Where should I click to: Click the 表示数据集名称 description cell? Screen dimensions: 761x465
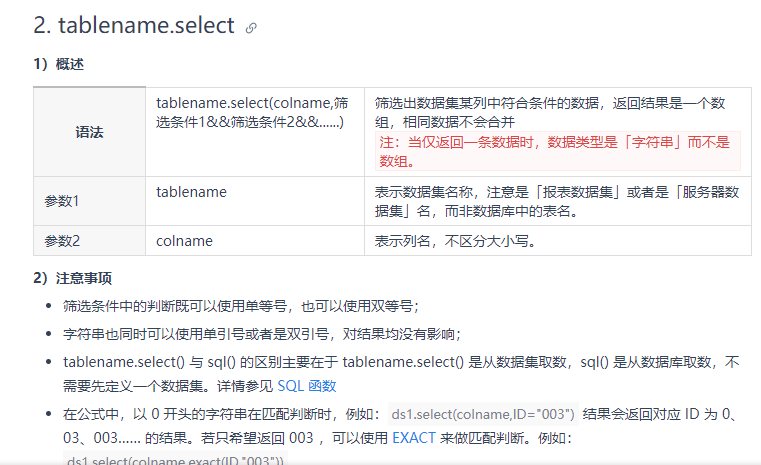click(556, 201)
